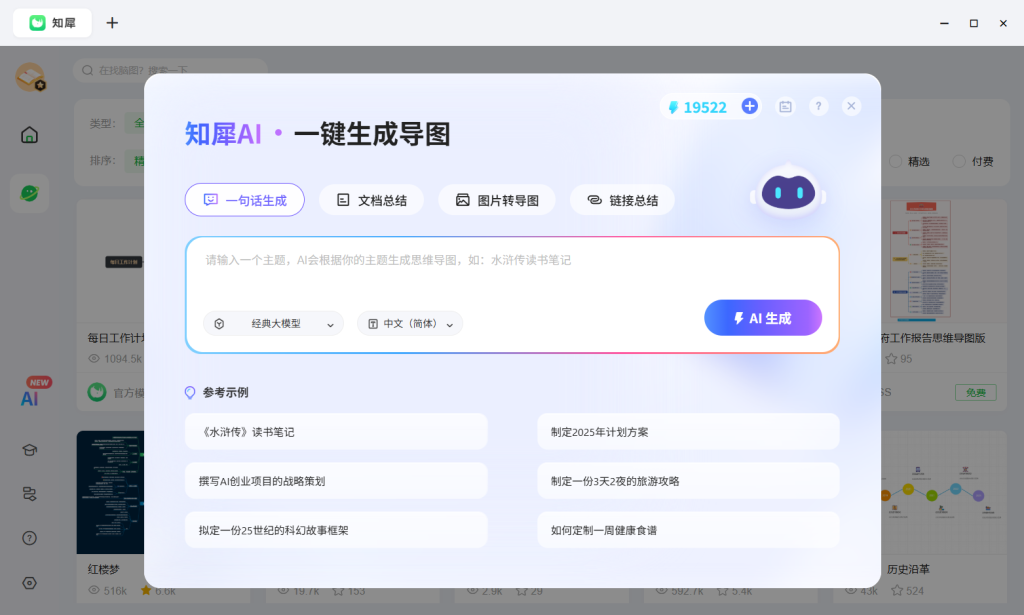Choose the 撰写AI创业项目的战略策划 example
This screenshot has height=615, width=1024.
[336, 481]
